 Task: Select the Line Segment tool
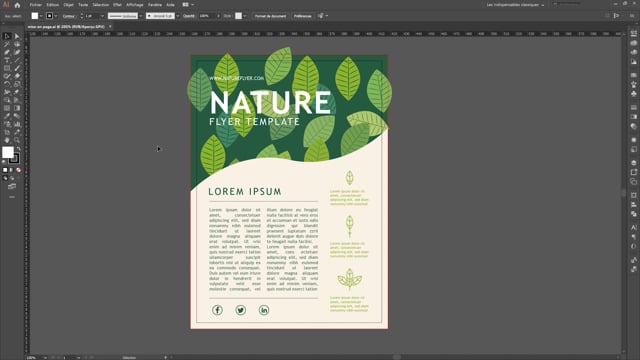(x=17, y=60)
